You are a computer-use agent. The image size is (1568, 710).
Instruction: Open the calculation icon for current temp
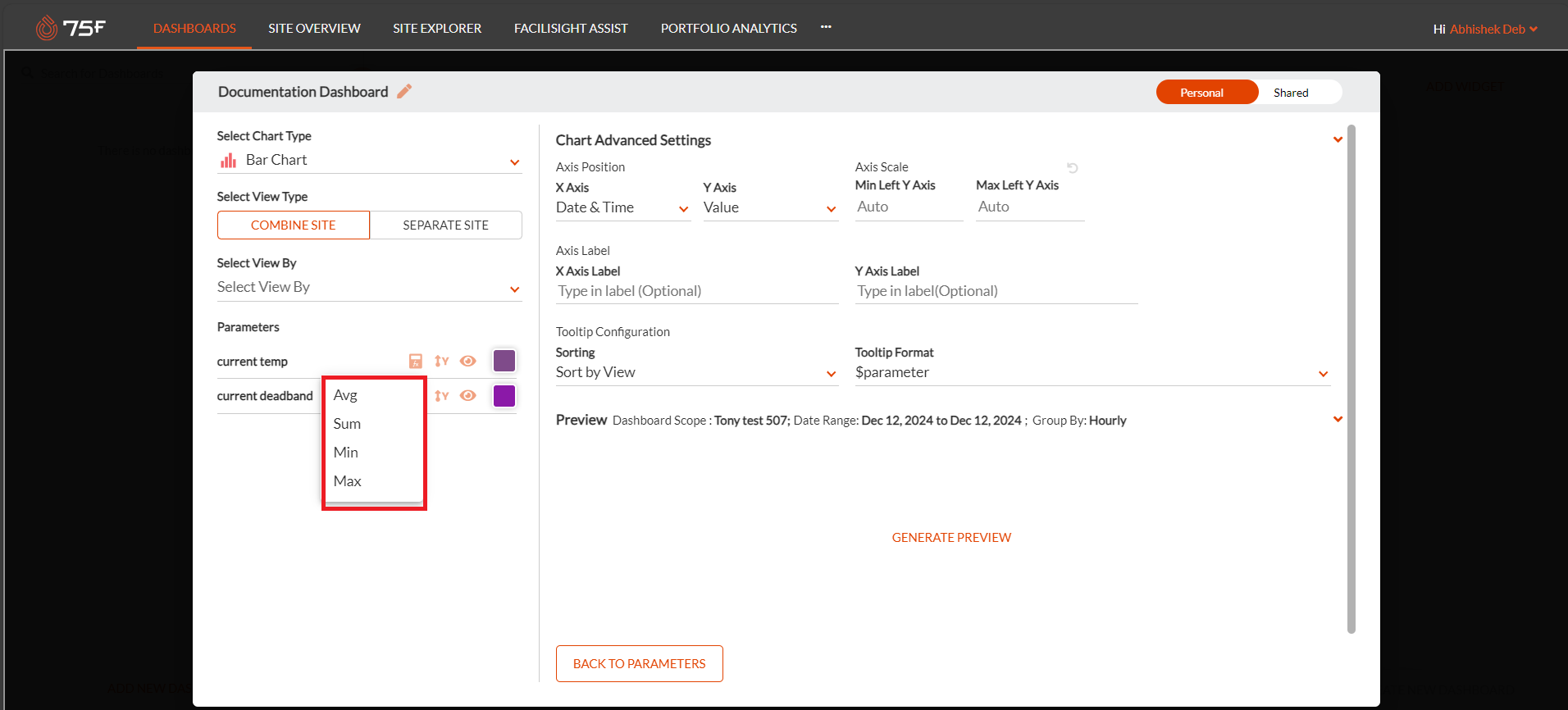click(416, 361)
